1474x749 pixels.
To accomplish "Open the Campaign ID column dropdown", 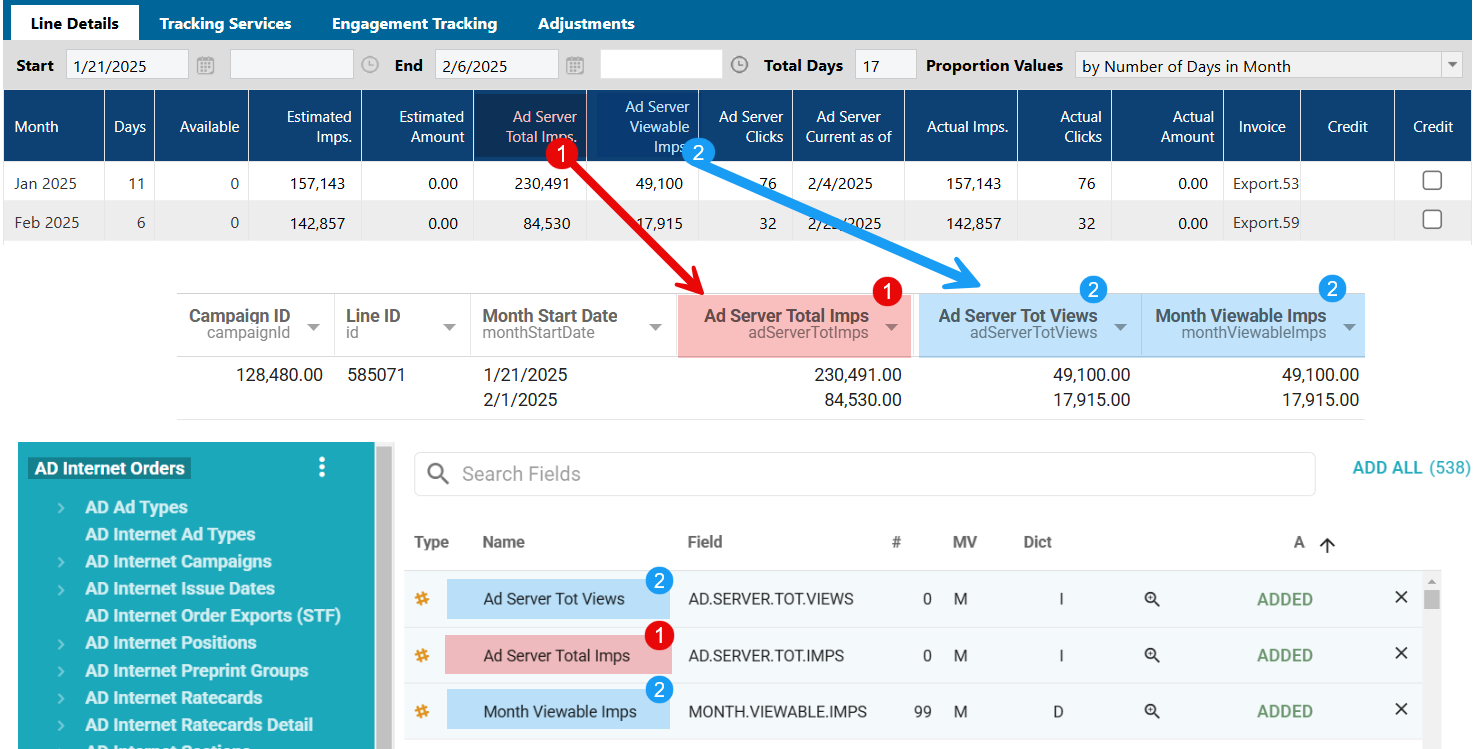I will point(314,328).
